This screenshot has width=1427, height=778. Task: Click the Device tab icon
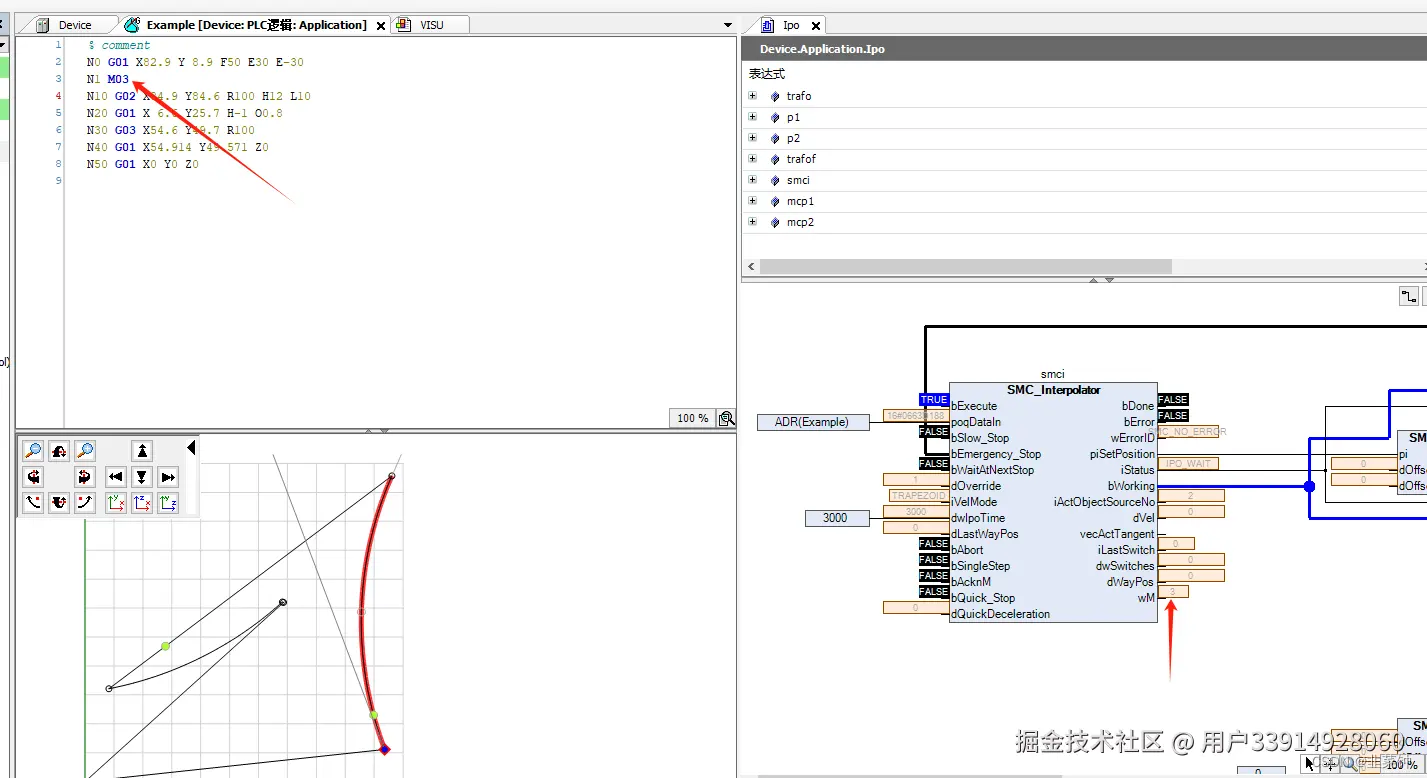pyautogui.click(x=43, y=25)
